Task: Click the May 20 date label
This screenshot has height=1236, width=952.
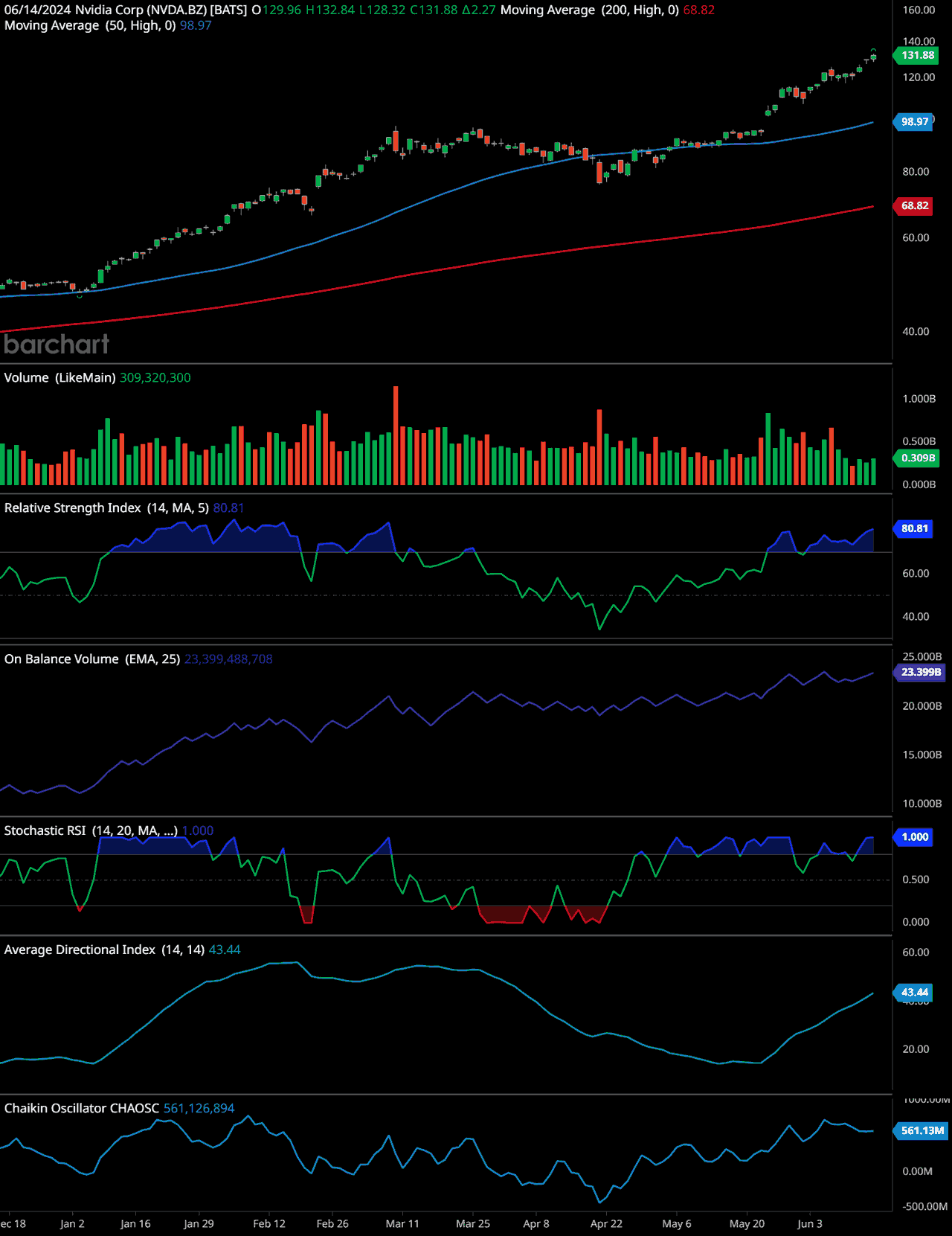Action: tap(747, 1224)
